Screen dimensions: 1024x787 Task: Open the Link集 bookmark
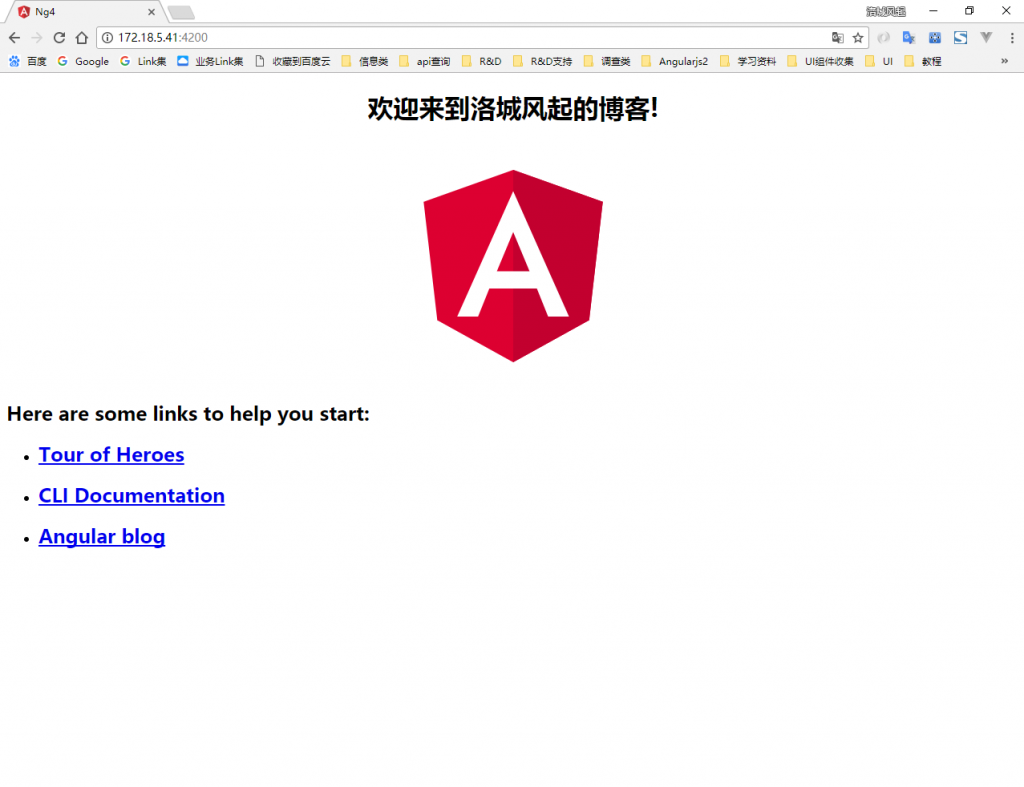pos(143,61)
